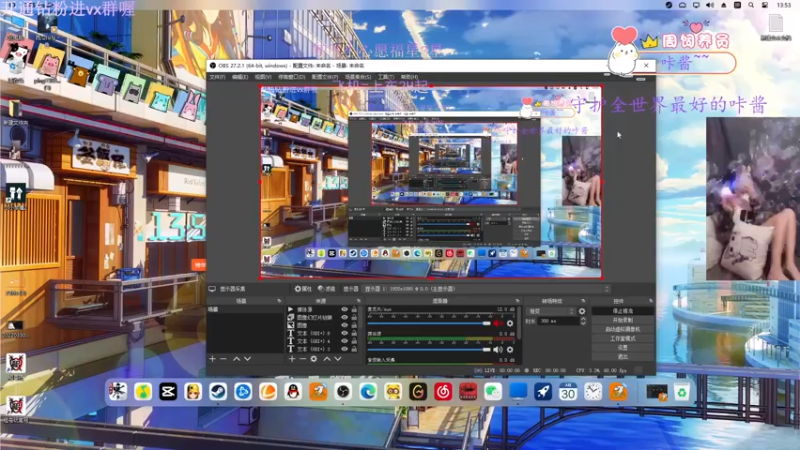Add a new scene with the plus icon
Image resolution: width=800 pixels, height=450 pixels.
(x=213, y=359)
